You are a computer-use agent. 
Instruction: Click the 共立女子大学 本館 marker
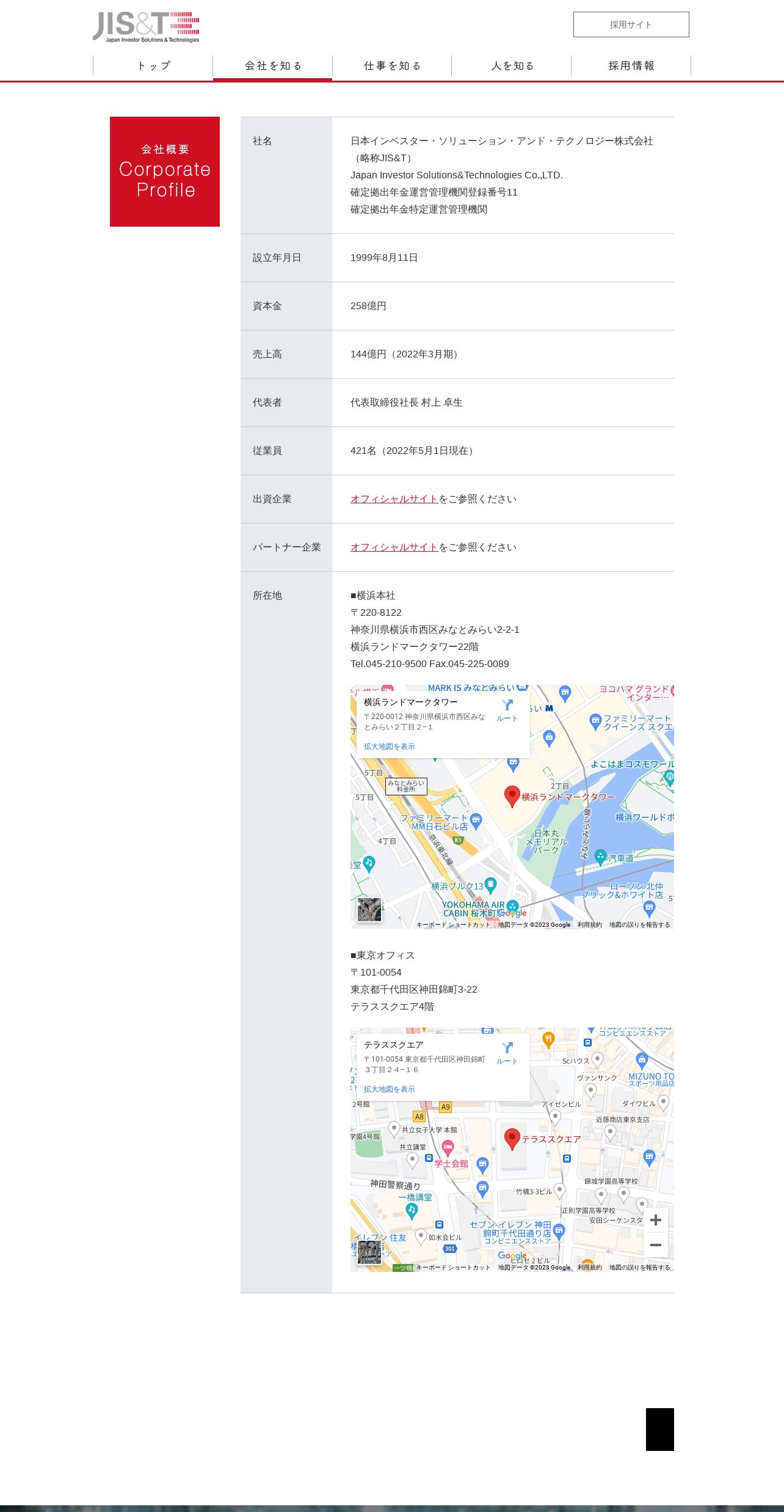click(x=394, y=1128)
